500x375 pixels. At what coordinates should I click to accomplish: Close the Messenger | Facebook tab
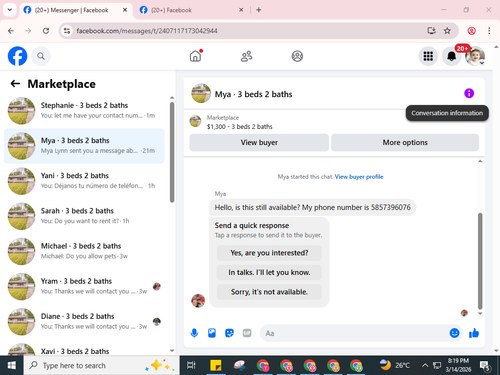coord(125,10)
